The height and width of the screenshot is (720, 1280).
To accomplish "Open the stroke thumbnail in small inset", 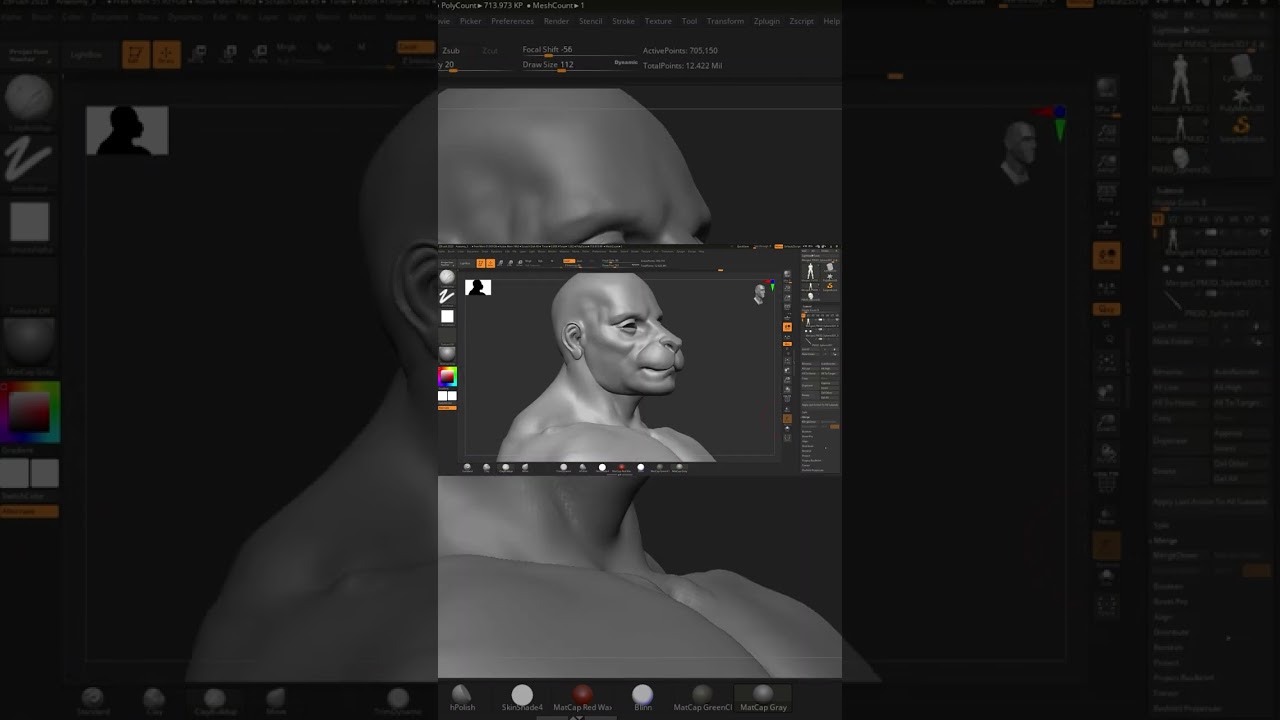I will click(x=447, y=296).
